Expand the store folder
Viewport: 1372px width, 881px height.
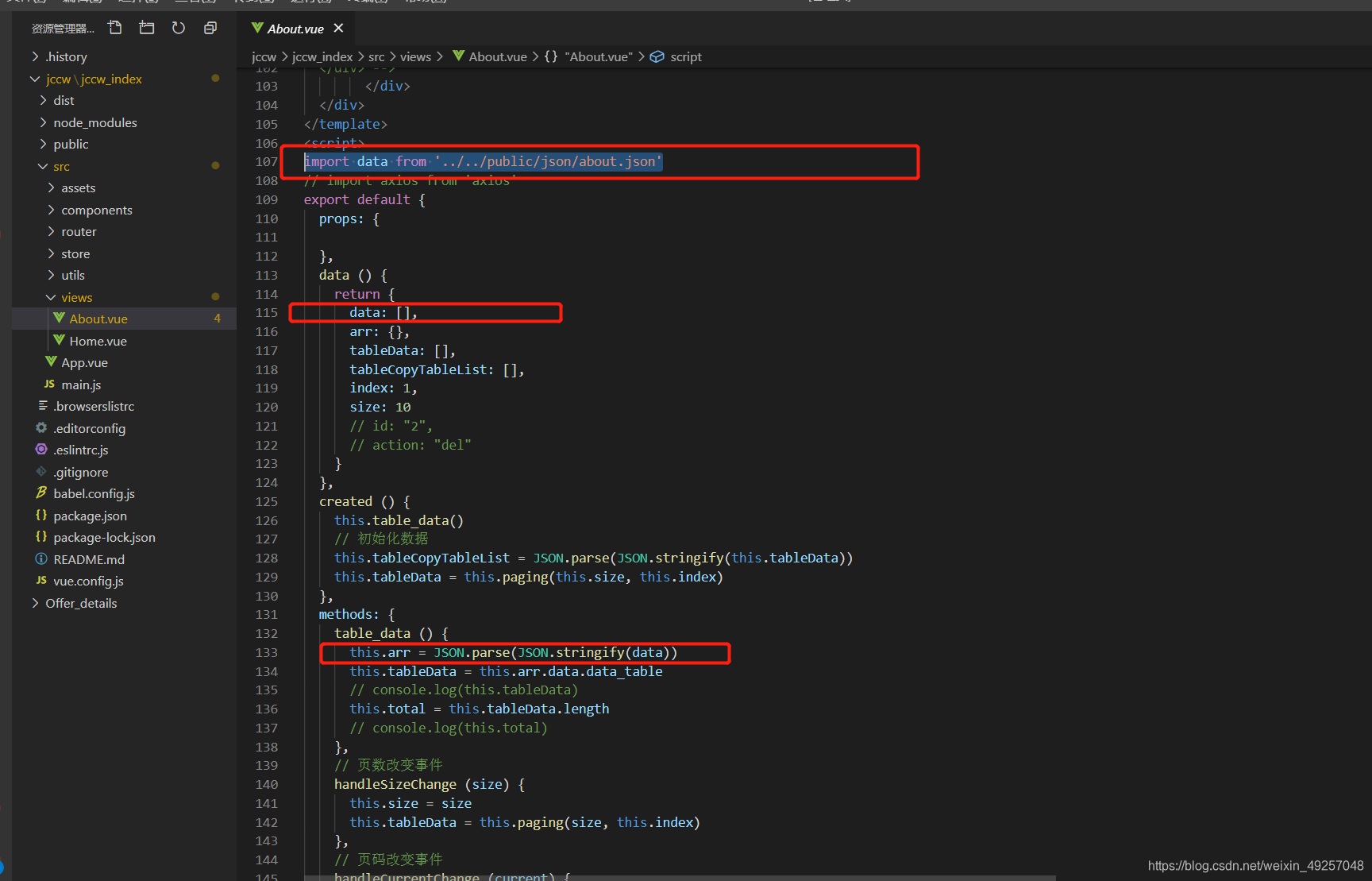tap(51, 253)
